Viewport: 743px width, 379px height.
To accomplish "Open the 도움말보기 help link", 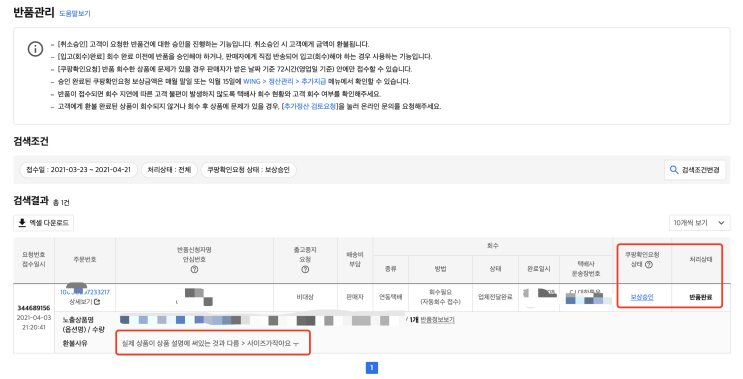I will point(74,14).
